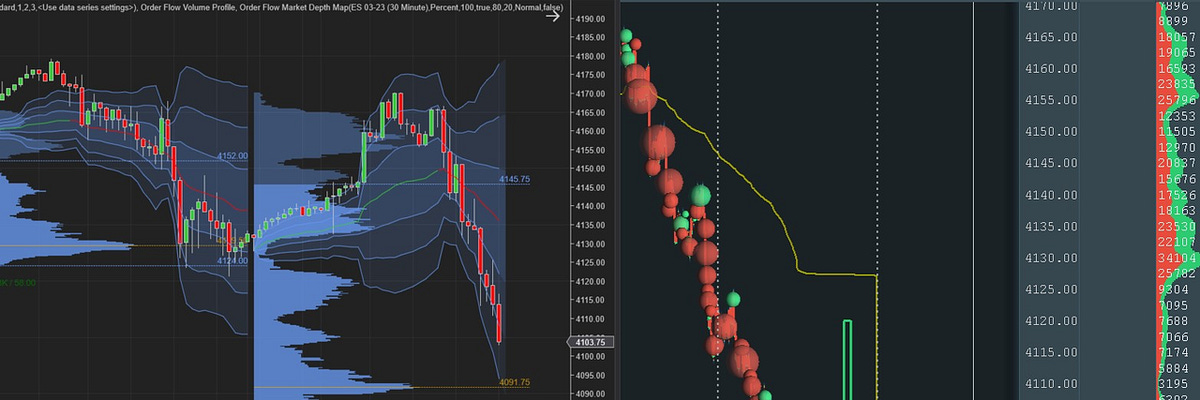Click the 4130.00 price in right ladder
The height and width of the screenshot is (400, 1200).
point(1051,258)
